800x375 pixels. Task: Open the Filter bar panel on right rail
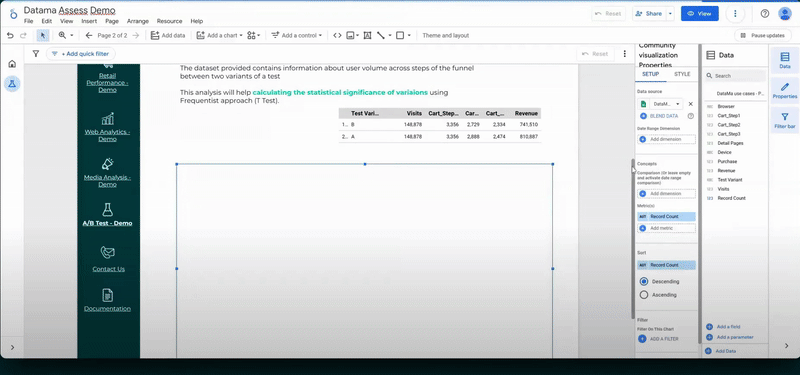click(x=785, y=120)
